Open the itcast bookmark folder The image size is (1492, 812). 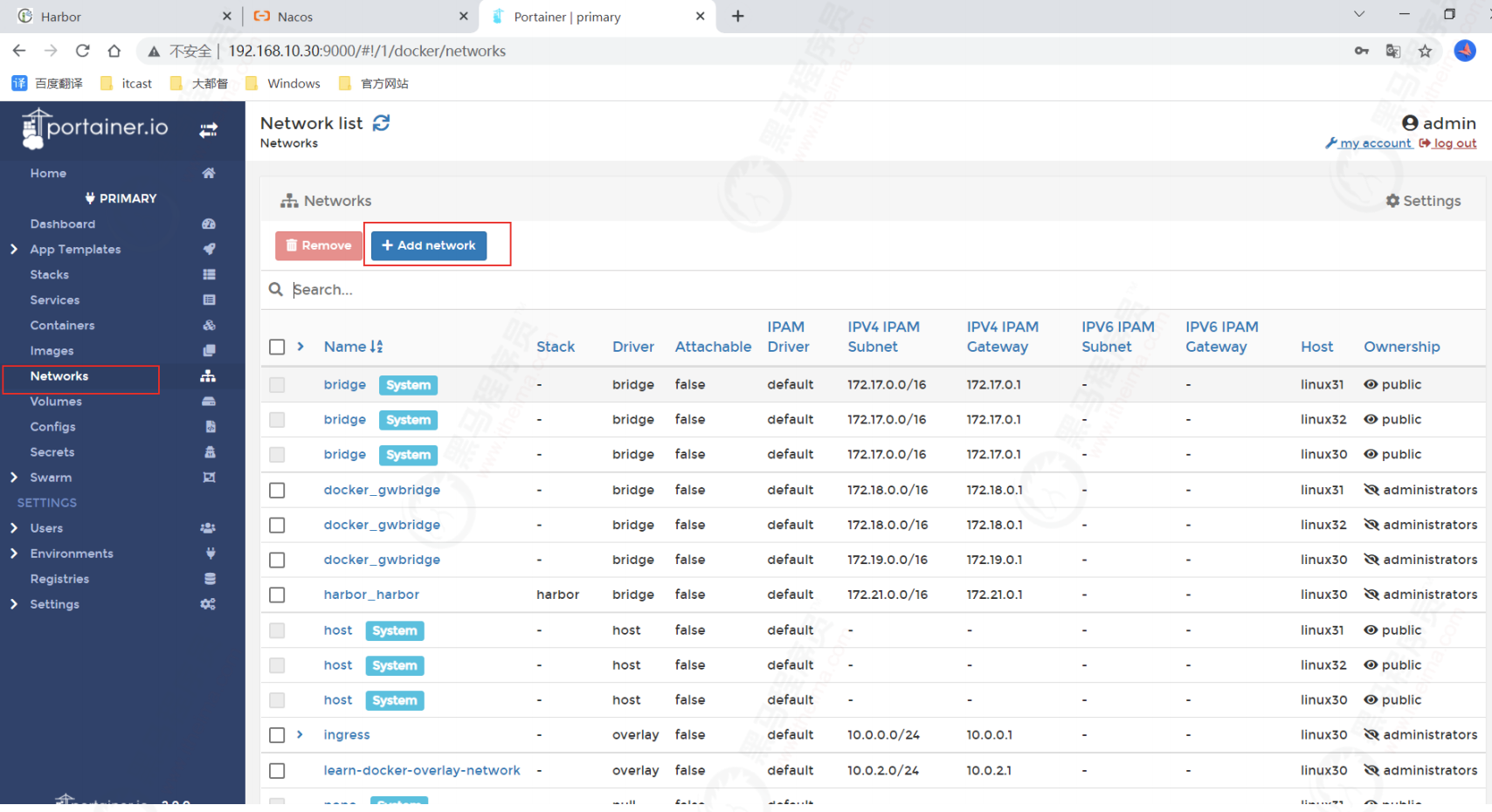127,83
